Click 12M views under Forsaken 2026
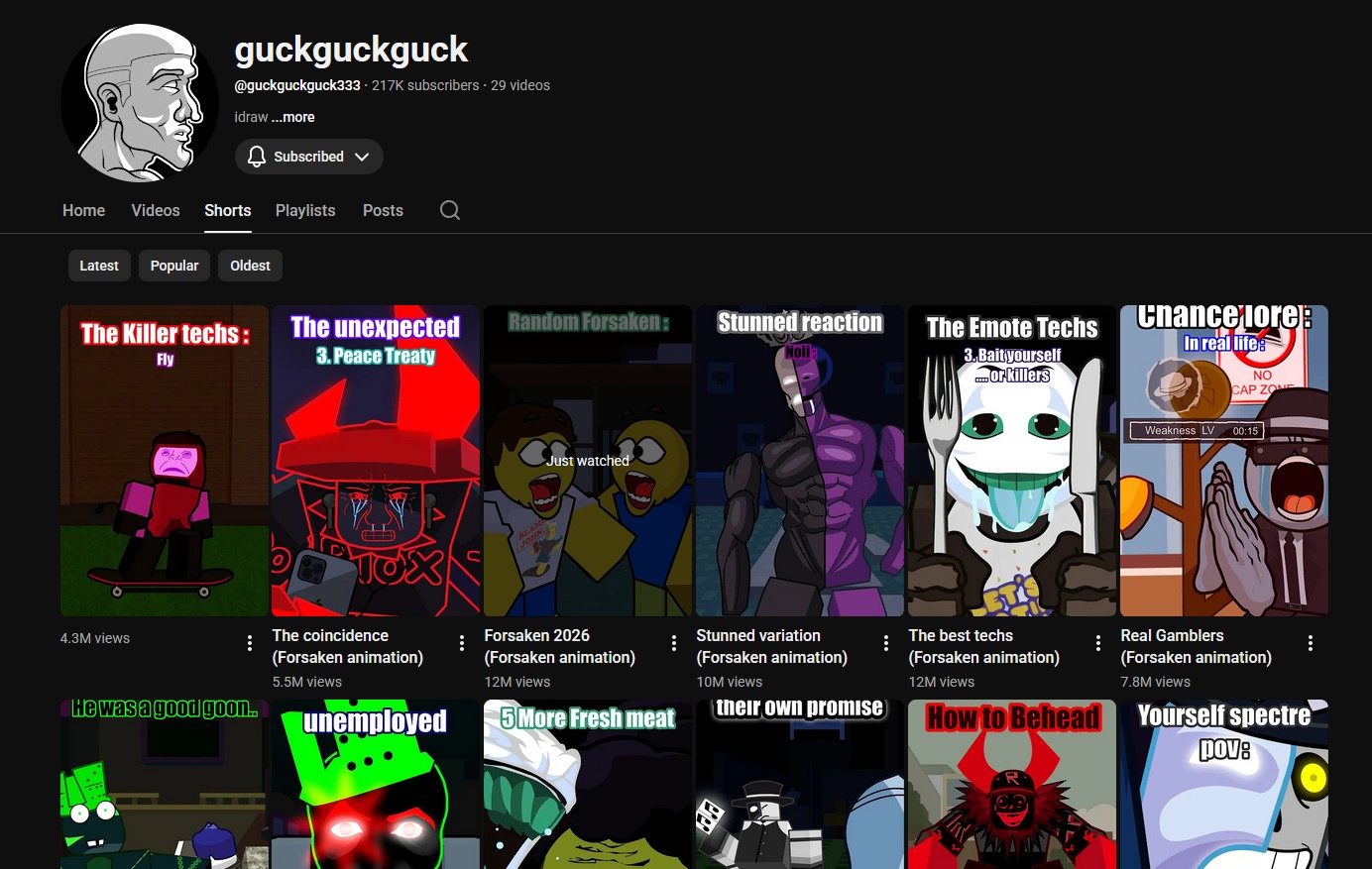Image resolution: width=1372 pixels, height=869 pixels. [517, 682]
